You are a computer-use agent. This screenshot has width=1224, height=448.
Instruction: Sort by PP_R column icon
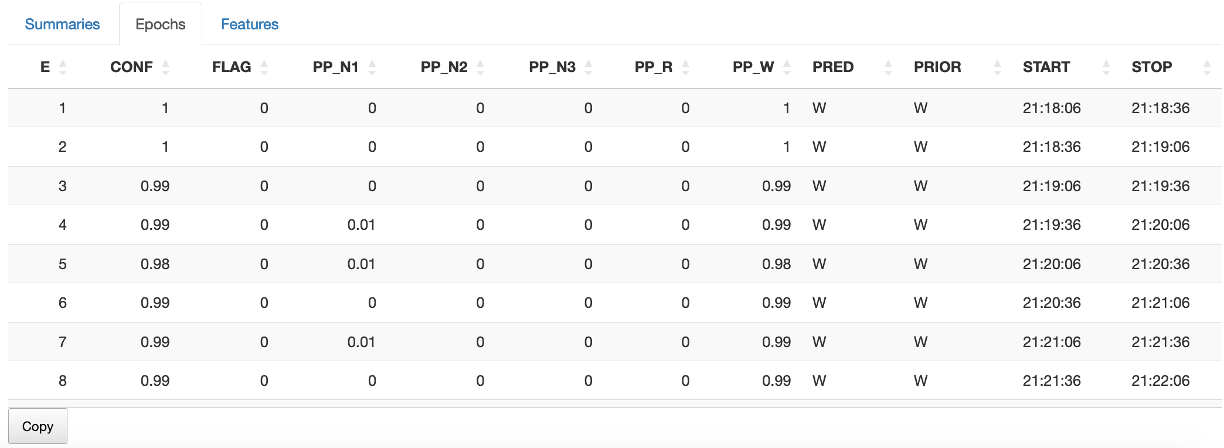click(686, 67)
